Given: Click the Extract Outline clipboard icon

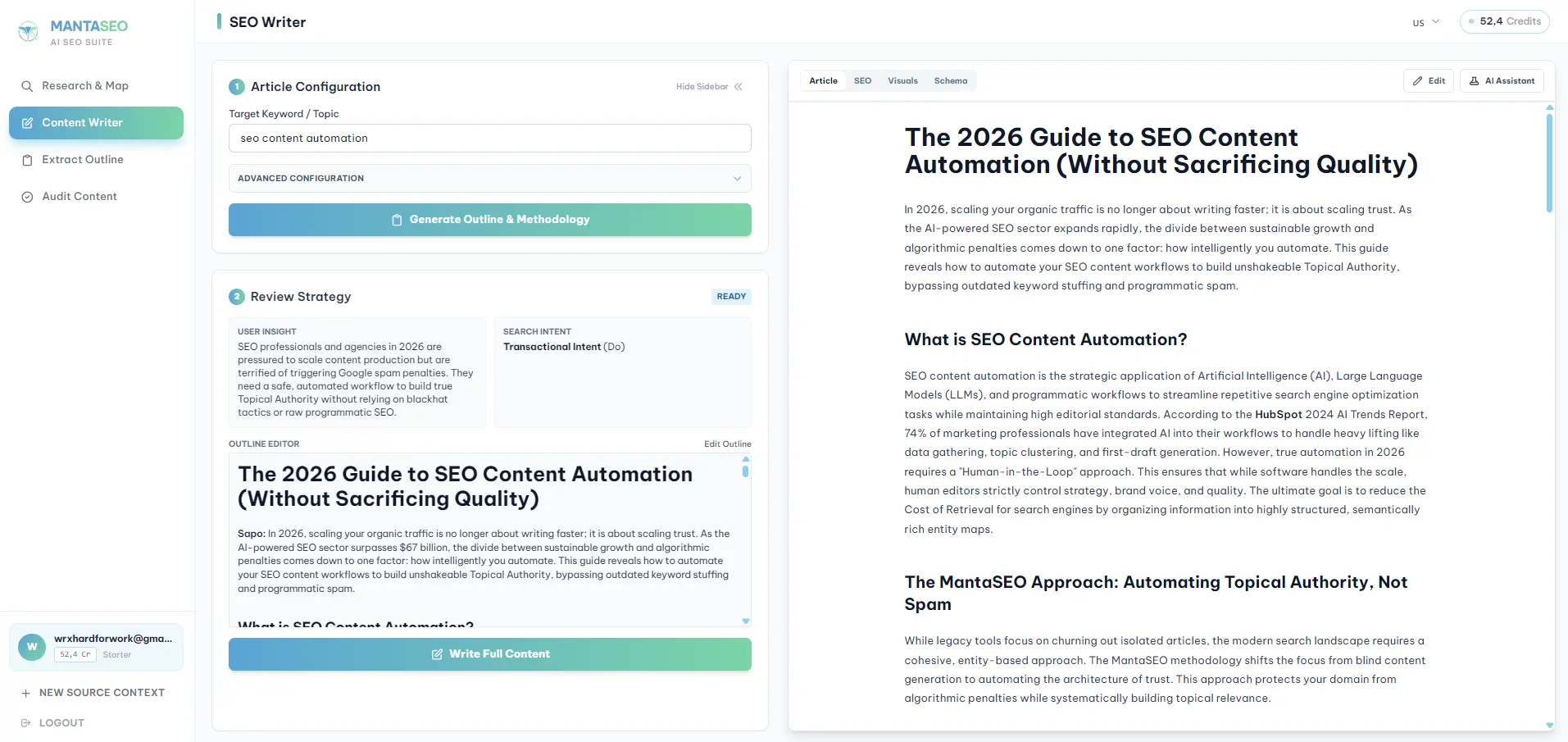Looking at the screenshot, I should pos(27,159).
